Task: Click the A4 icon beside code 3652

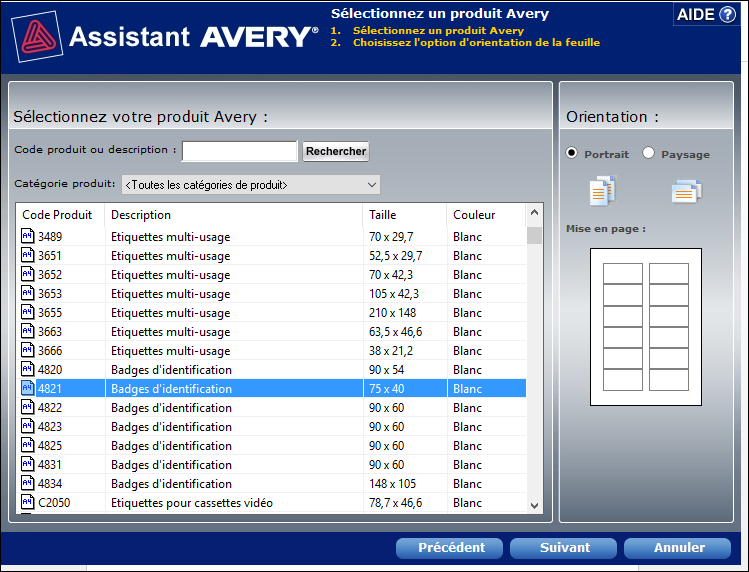Action: (x=28, y=274)
